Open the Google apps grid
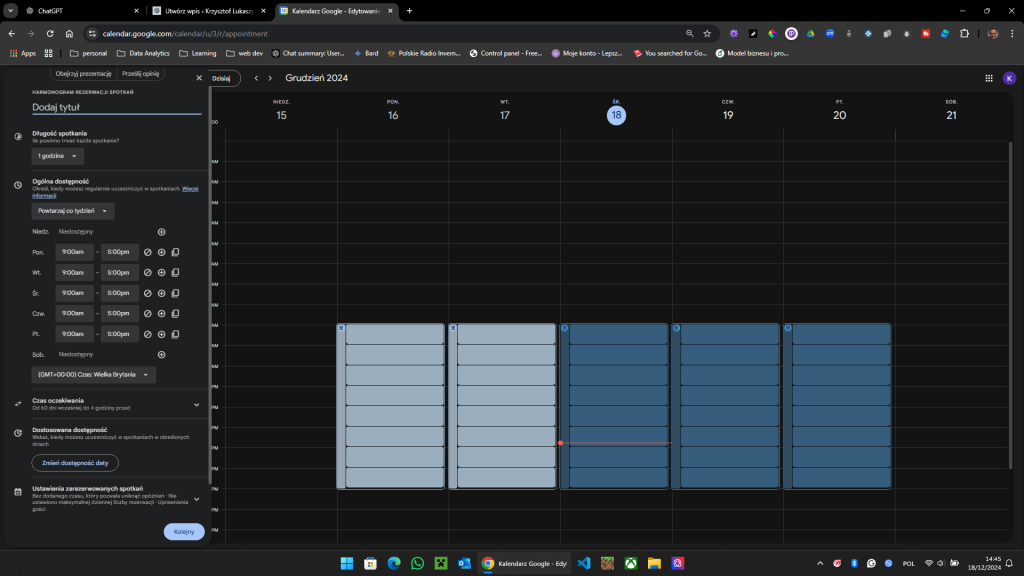This screenshot has height=576, width=1024. [x=989, y=78]
